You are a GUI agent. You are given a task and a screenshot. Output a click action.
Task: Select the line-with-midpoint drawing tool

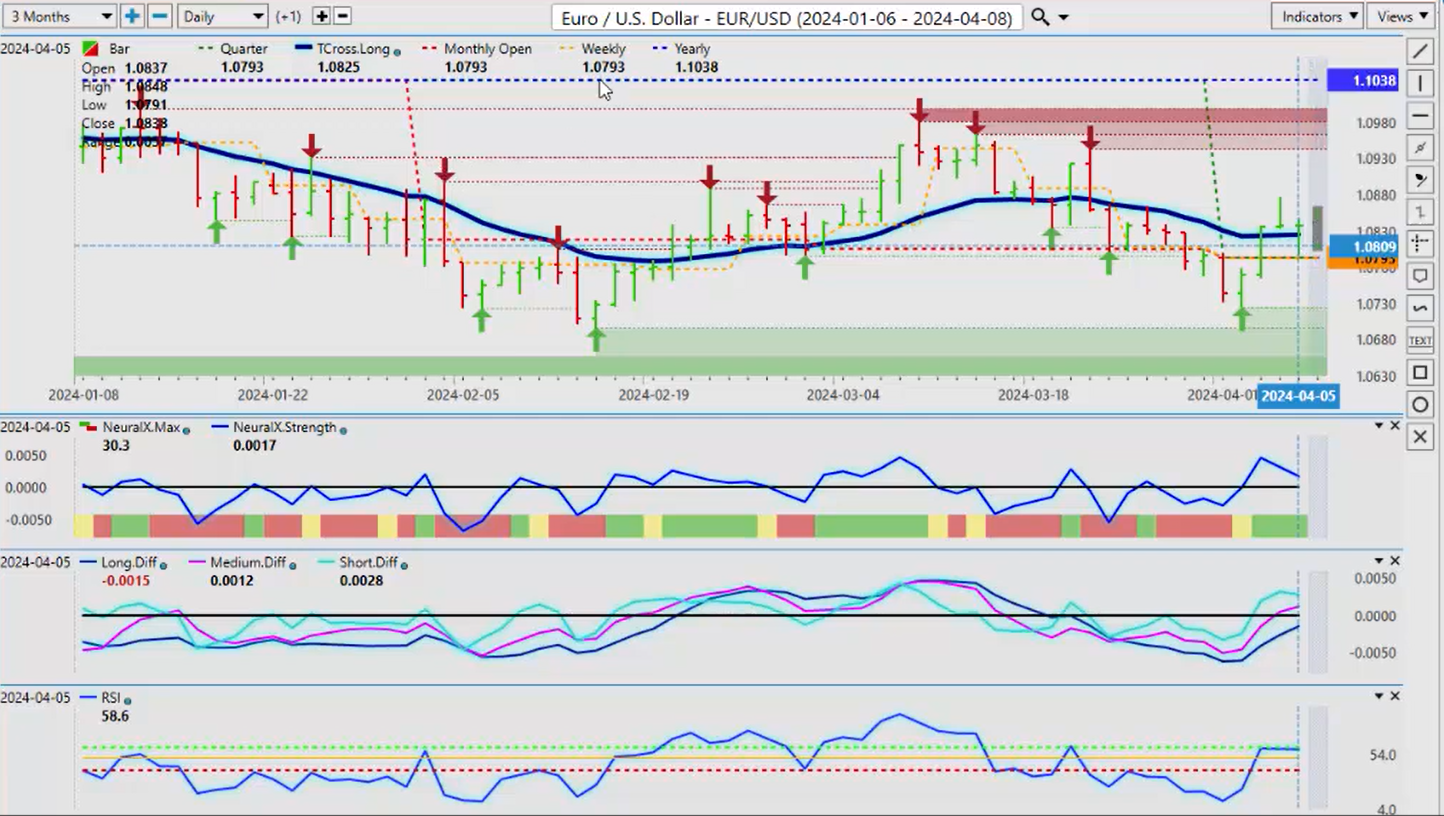(x=1420, y=148)
